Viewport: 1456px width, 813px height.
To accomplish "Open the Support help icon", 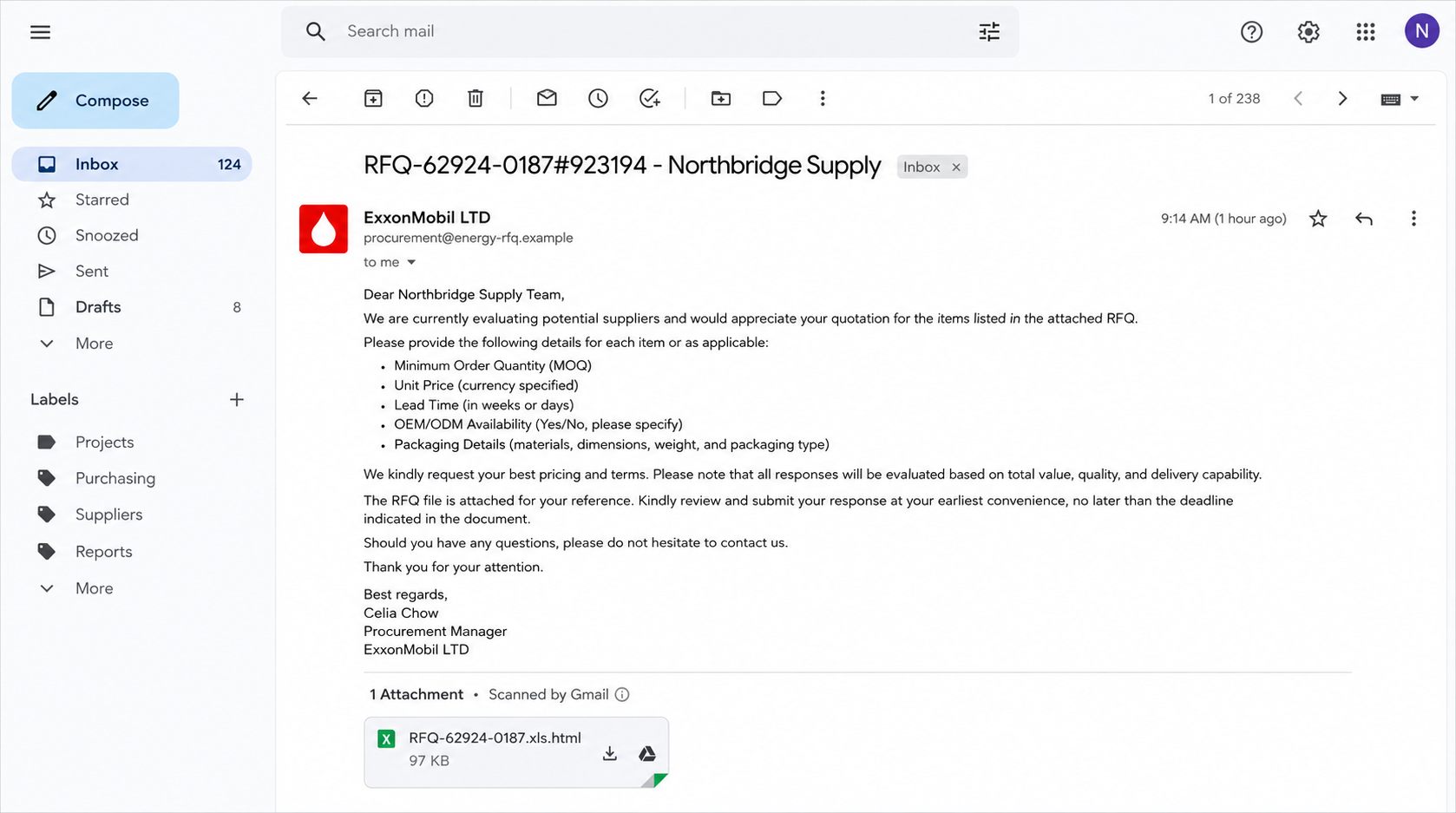I will coord(1251,32).
